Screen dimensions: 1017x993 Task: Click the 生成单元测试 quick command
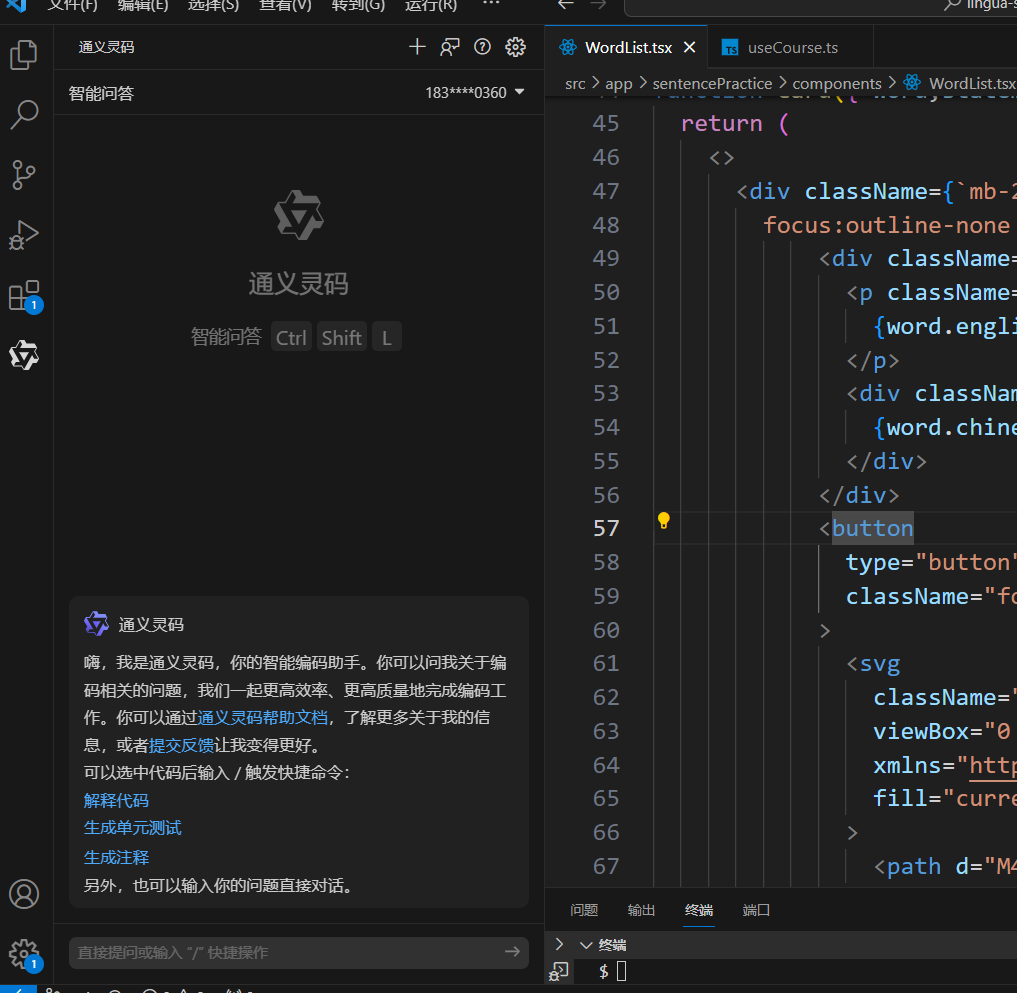coord(132,828)
